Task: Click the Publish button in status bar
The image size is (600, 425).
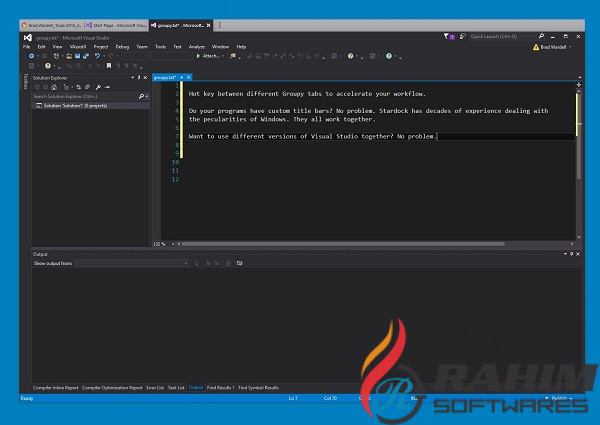Action: click(x=559, y=398)
